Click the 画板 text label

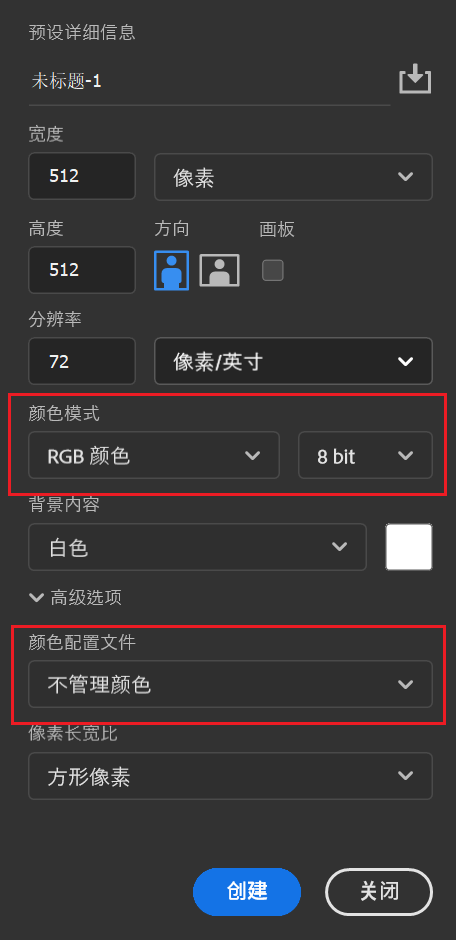click(277, 229)
